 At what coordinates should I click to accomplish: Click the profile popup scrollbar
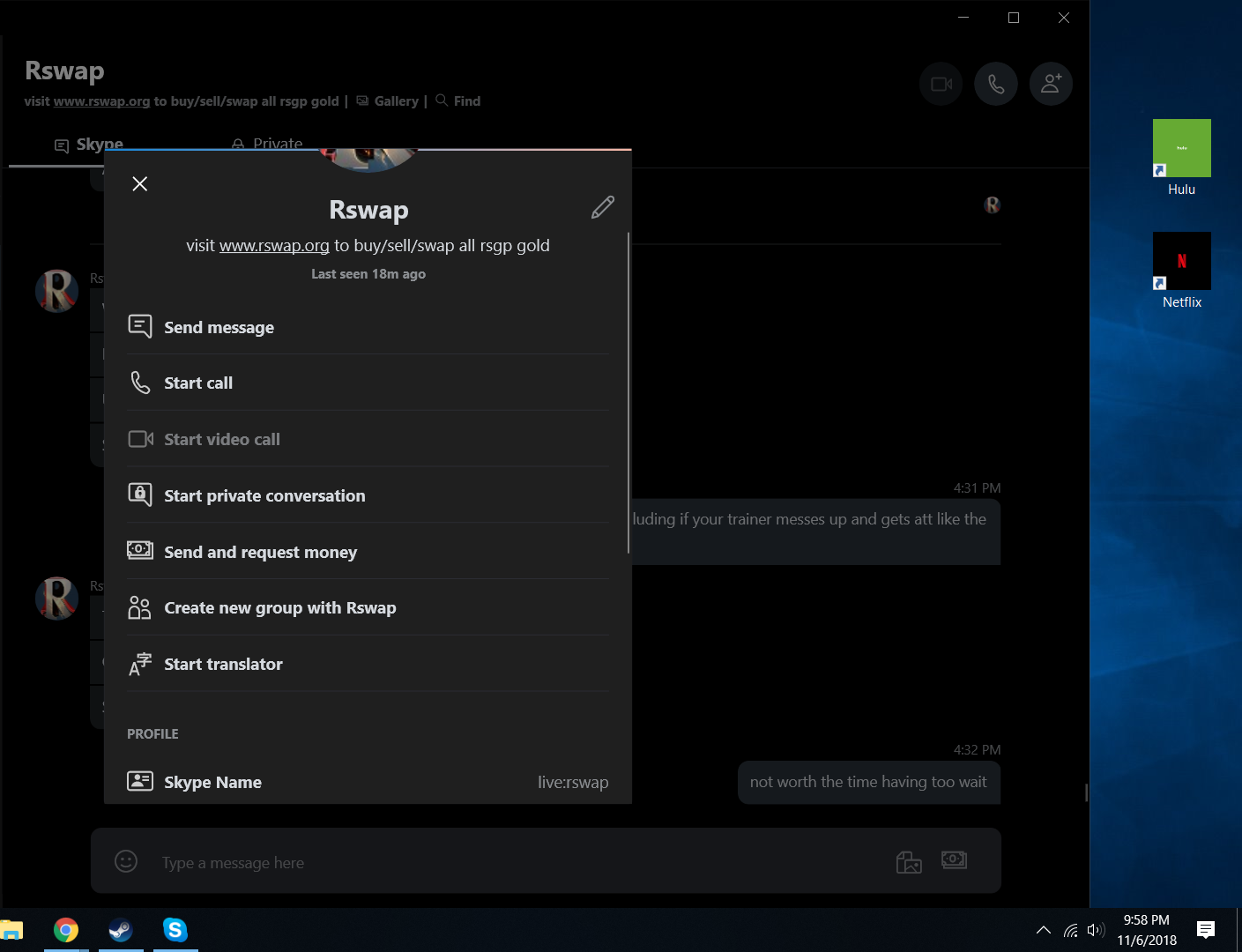pyautogui.click(x=628, y=392)
